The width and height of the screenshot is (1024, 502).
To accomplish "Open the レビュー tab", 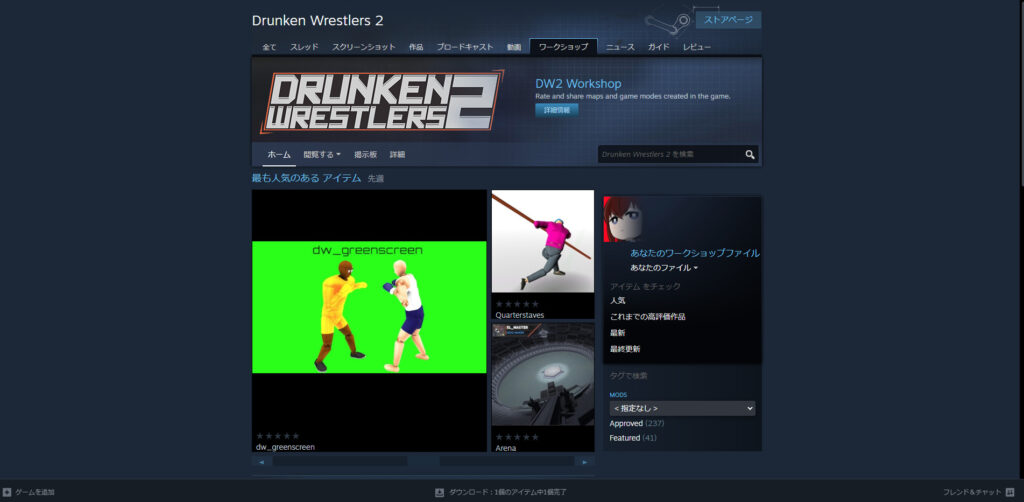I will coord(697,47).
